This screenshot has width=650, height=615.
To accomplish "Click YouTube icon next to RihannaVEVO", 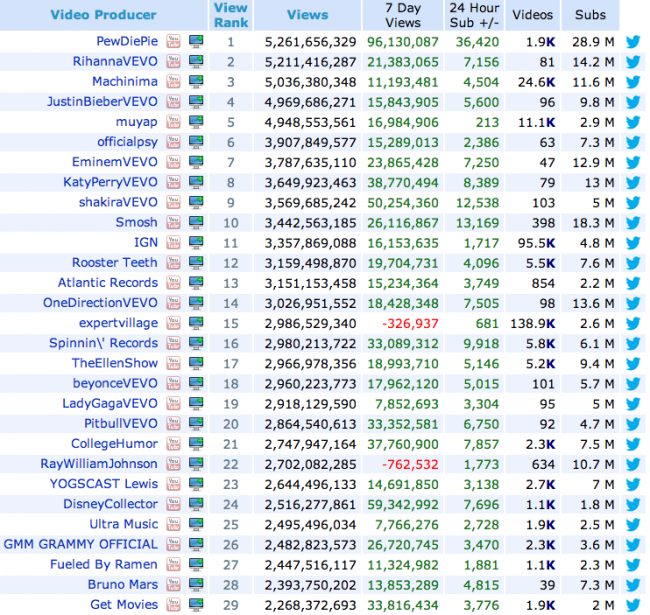I will tap(173, 61).
